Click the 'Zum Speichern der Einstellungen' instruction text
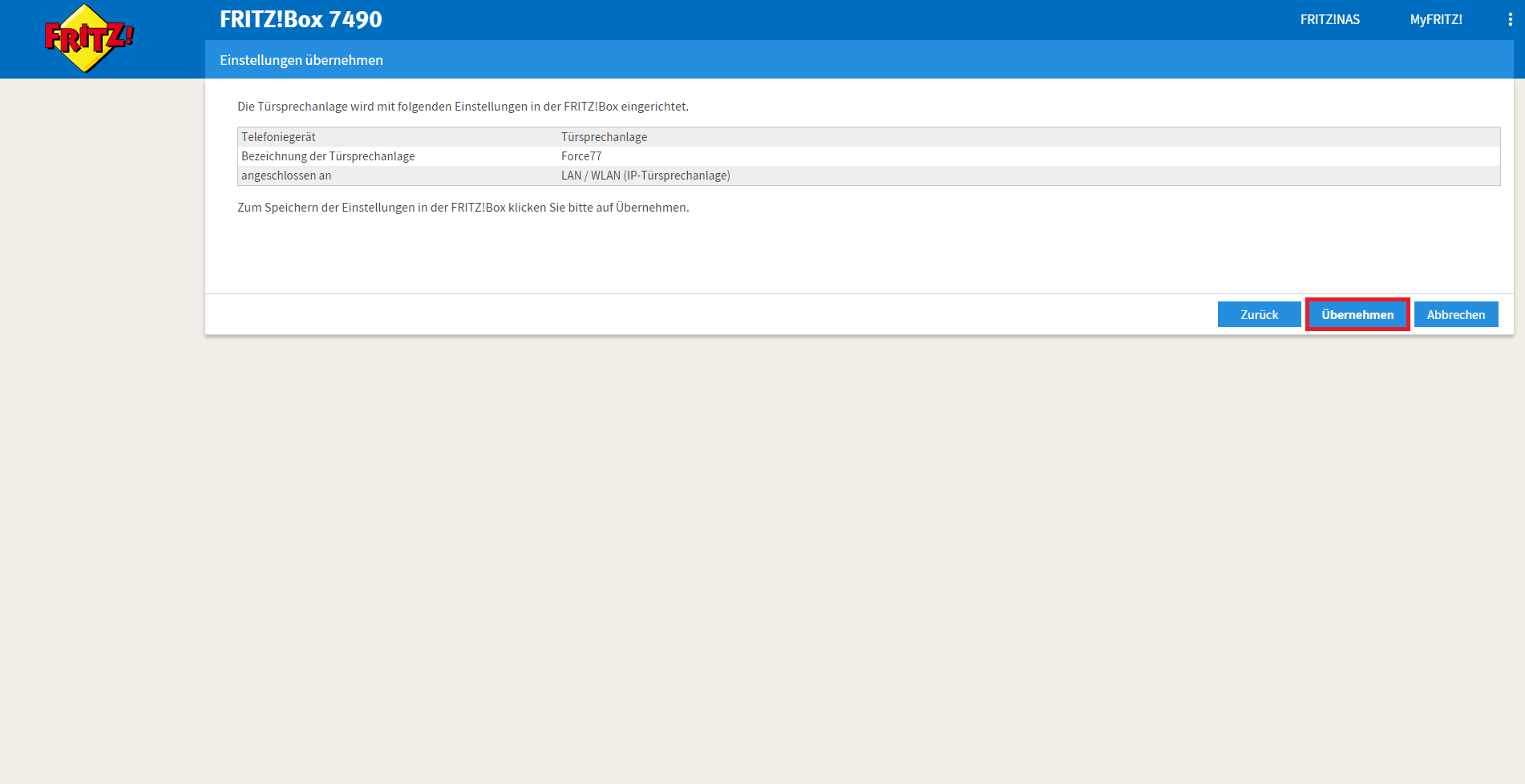The height and width of the screenshot is (784, 1525). pyautogui.click(x=463, y=208)
